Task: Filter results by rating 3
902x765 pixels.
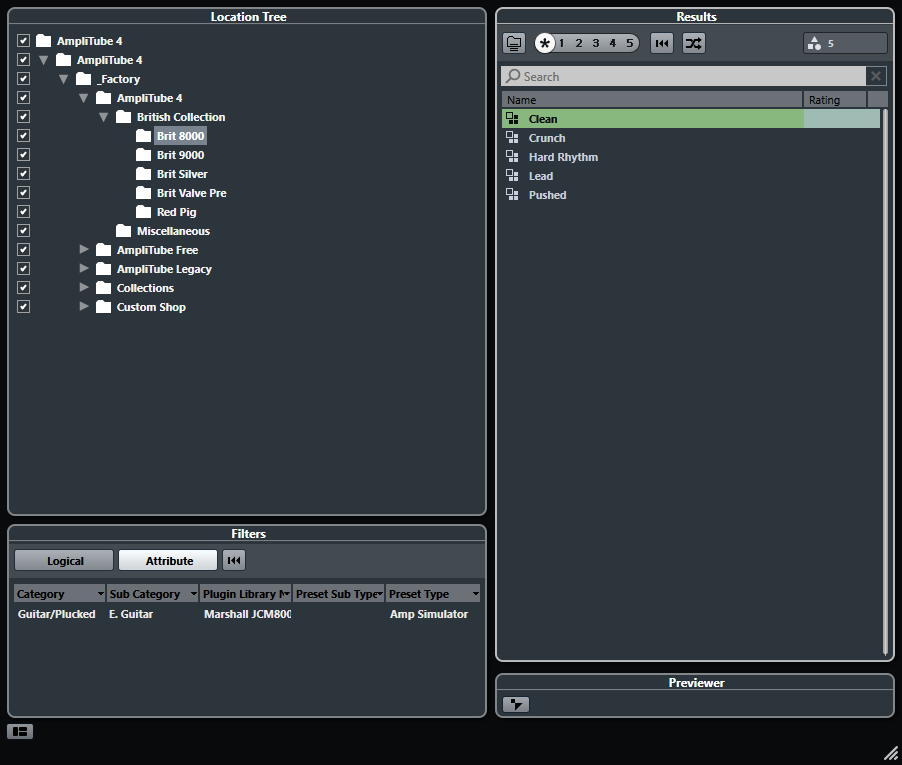Action: pos(596,43)
